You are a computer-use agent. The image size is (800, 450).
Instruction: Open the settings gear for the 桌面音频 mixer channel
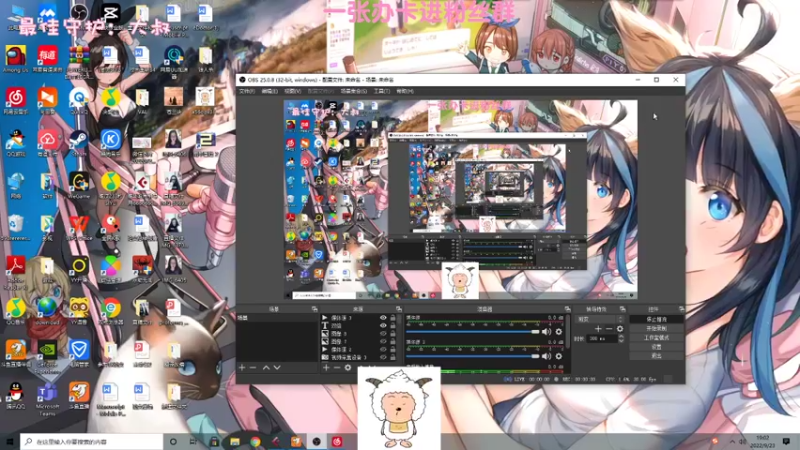coord(559,332)
